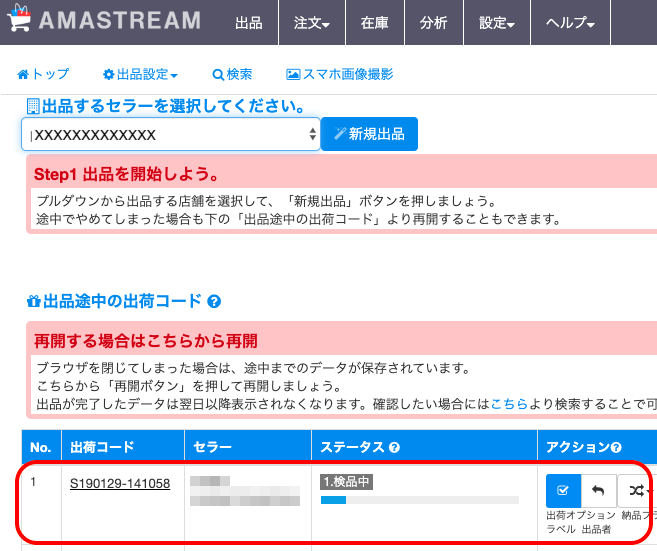Click the 出荷コード column header
The image size is (657, 551).
102,447
